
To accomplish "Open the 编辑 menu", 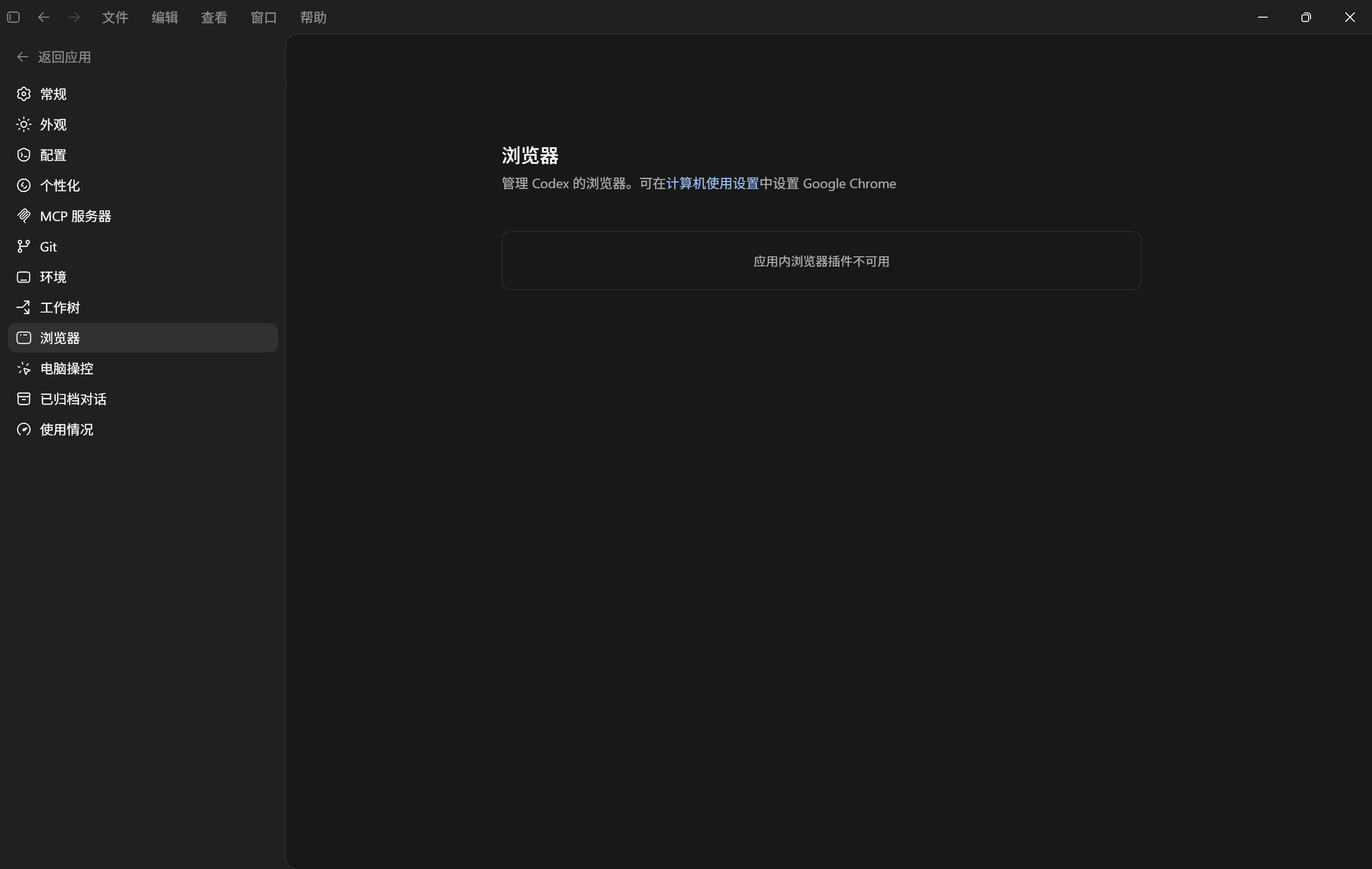I will (165, 17).
